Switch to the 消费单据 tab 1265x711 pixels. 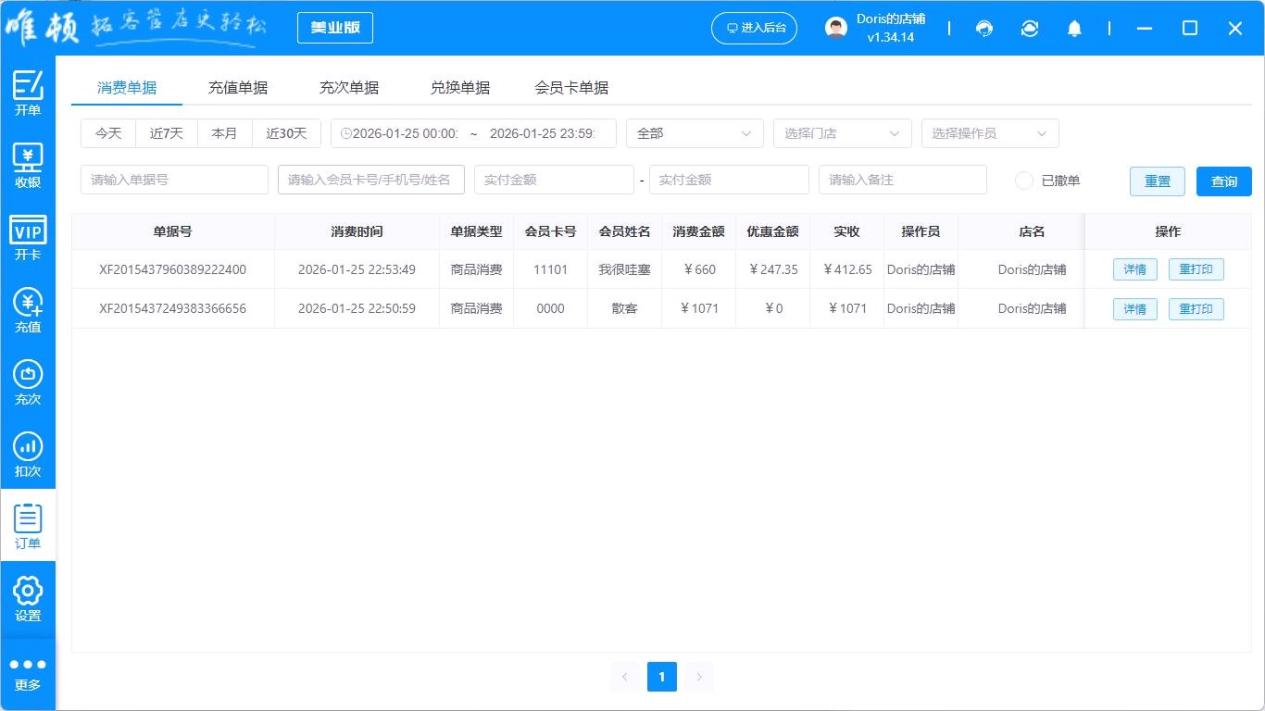pyautogui.click(x=127, y=87)
